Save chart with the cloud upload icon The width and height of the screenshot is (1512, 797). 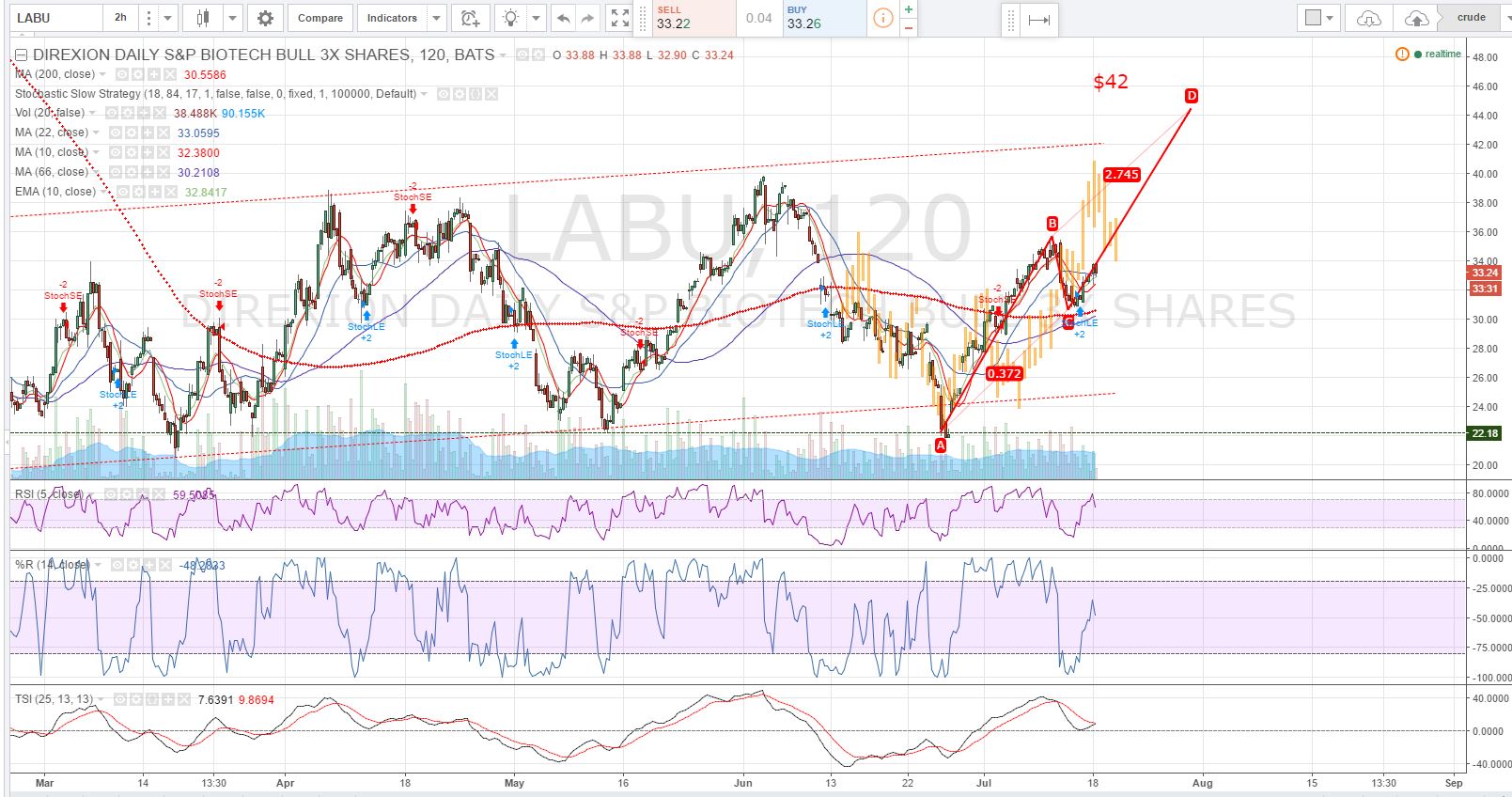tap(1416, 18)
